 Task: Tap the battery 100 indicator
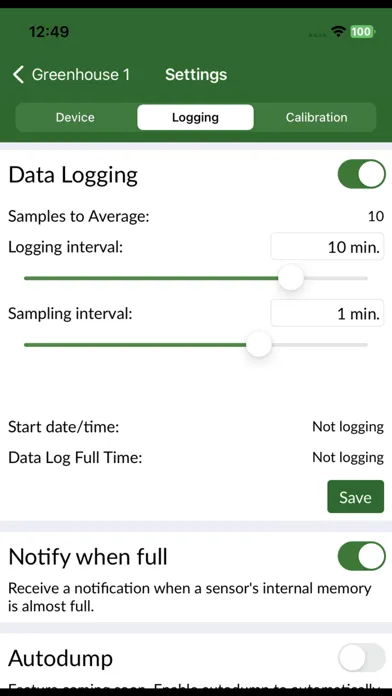pos(362,32)
